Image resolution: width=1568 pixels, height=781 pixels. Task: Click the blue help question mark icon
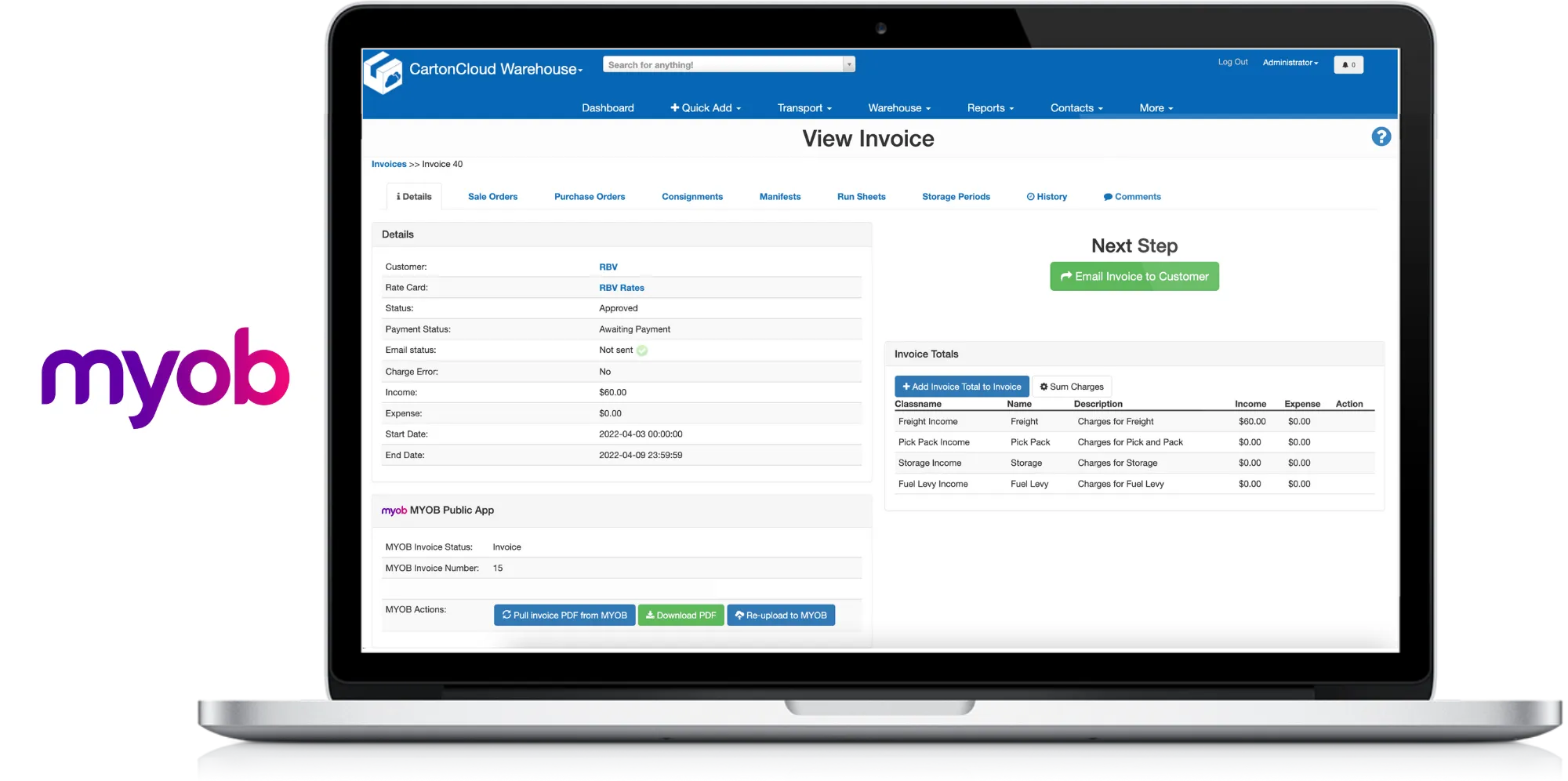pyautogui.click(x=1381, y=136)
